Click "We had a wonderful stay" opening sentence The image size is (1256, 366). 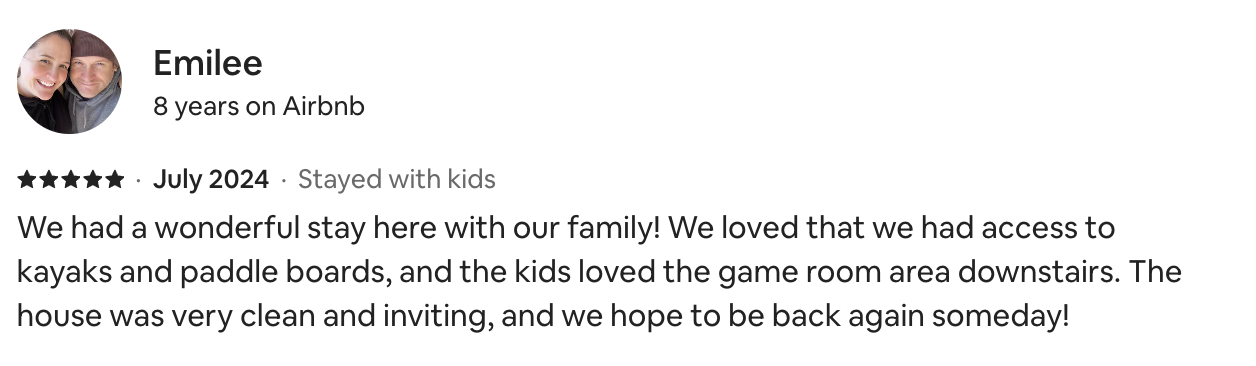point(190,228)
